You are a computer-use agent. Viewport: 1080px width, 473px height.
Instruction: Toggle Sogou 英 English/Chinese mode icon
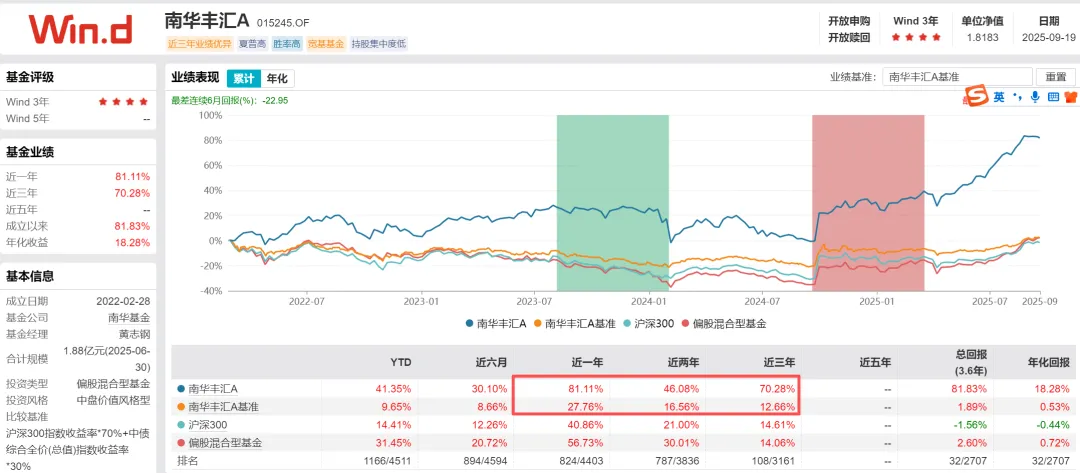coord(999,97)
